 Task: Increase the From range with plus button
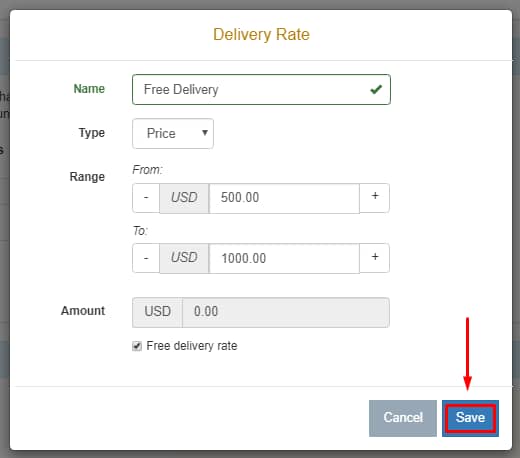(x=374, y=198)
